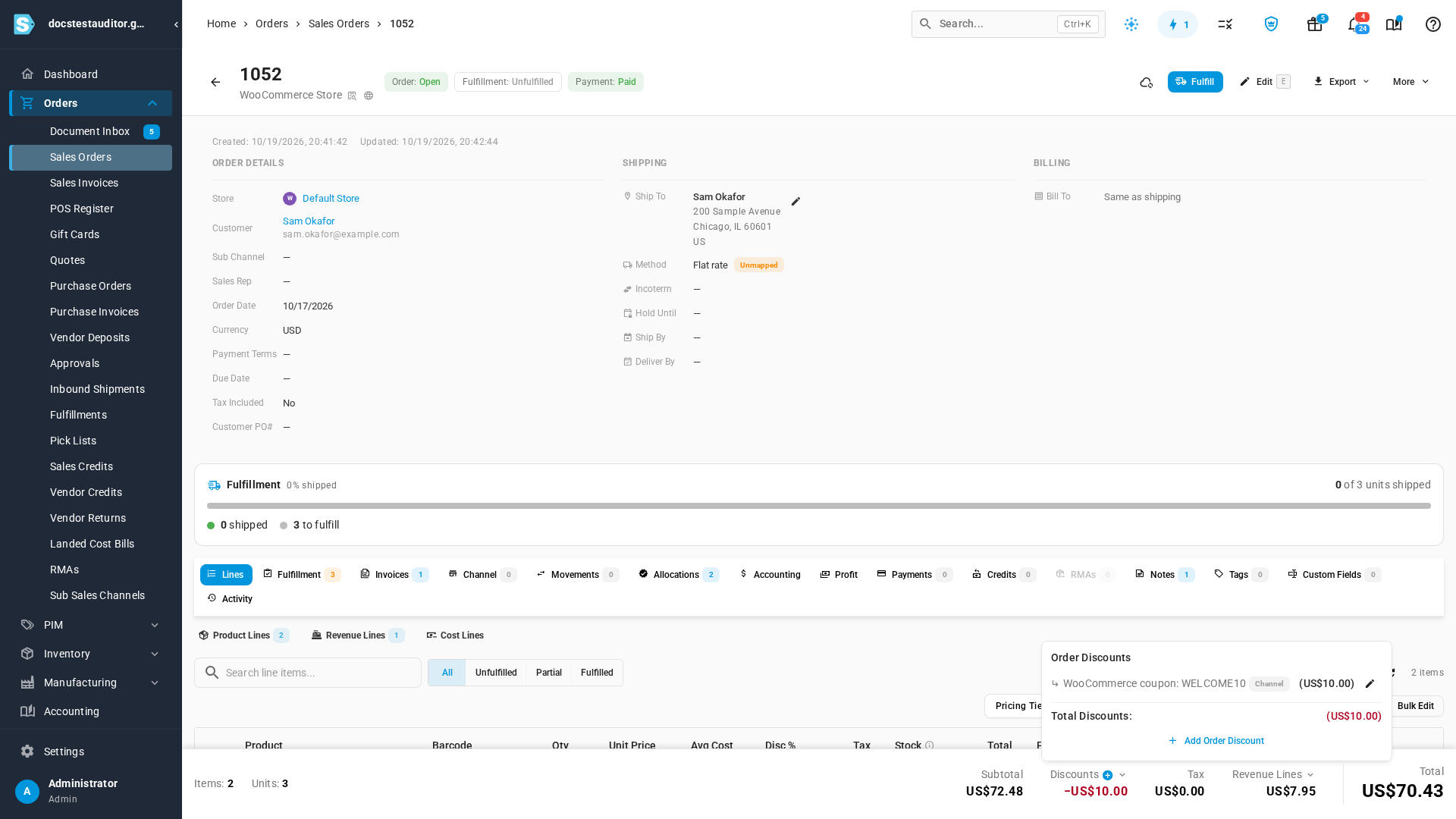Select the All line filter
Screen dimensions: 1456x819
coord(447,673)
